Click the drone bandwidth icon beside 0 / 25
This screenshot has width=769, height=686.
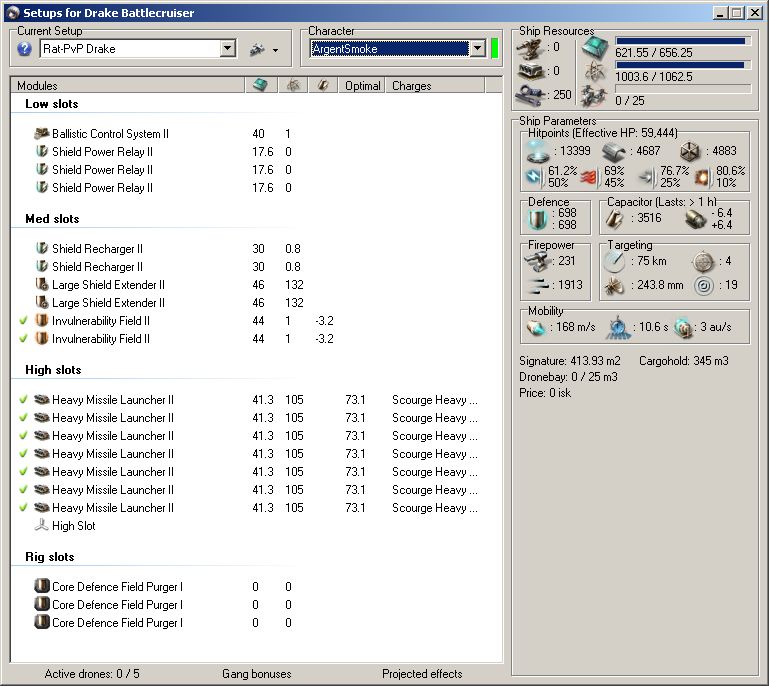click(x=594, y=96)
